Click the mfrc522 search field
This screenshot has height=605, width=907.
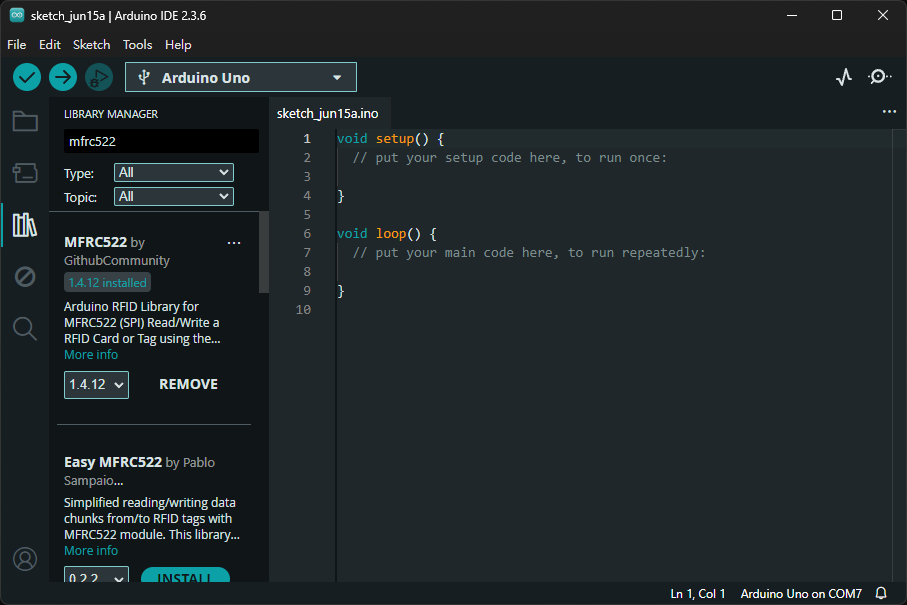(x=161, y=141)
